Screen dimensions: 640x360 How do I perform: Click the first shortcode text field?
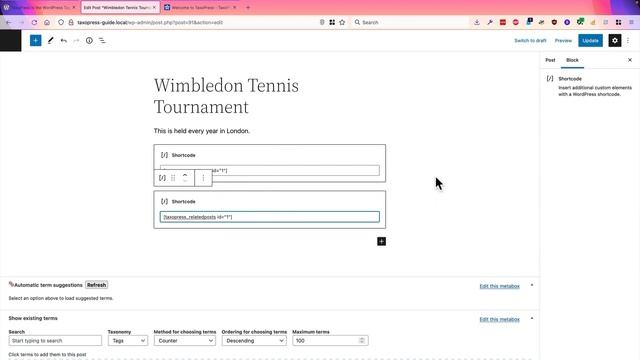pyautogui.click(x=270, y=170)
